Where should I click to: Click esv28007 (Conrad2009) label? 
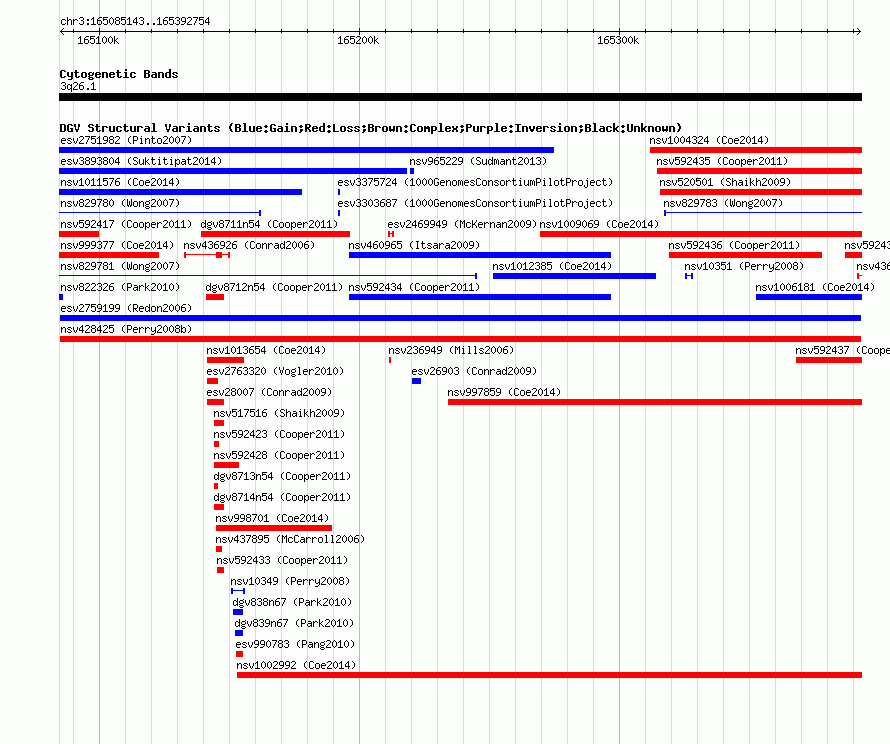(269, 392)
